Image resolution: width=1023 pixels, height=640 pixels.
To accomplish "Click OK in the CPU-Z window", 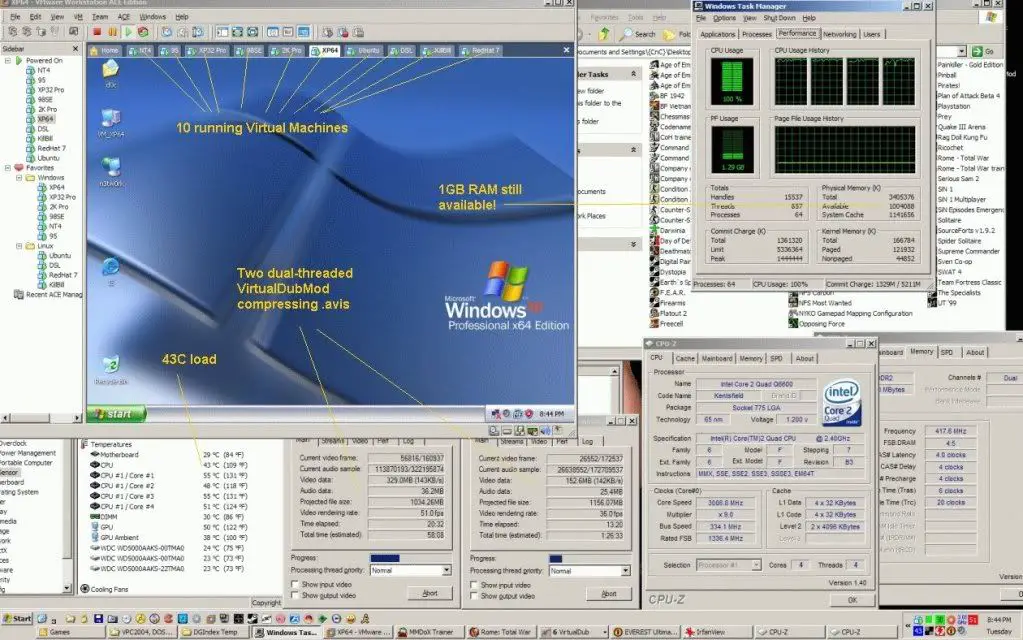I will [852, 600].
